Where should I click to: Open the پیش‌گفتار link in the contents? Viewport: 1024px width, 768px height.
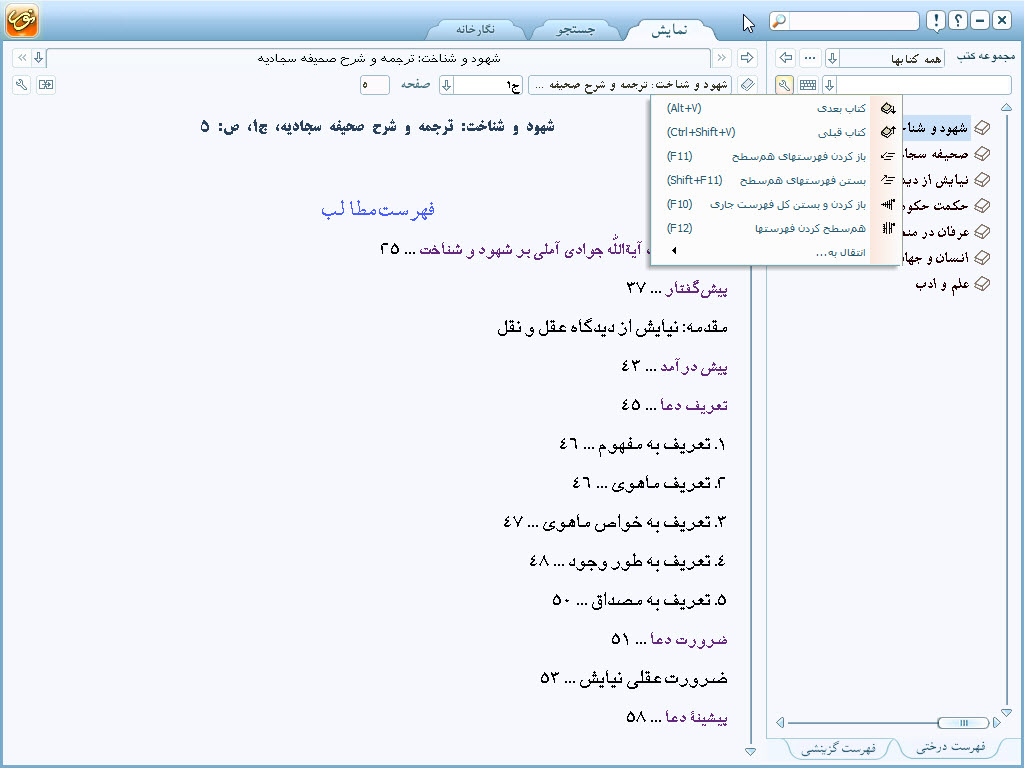(x=700, y=289)
